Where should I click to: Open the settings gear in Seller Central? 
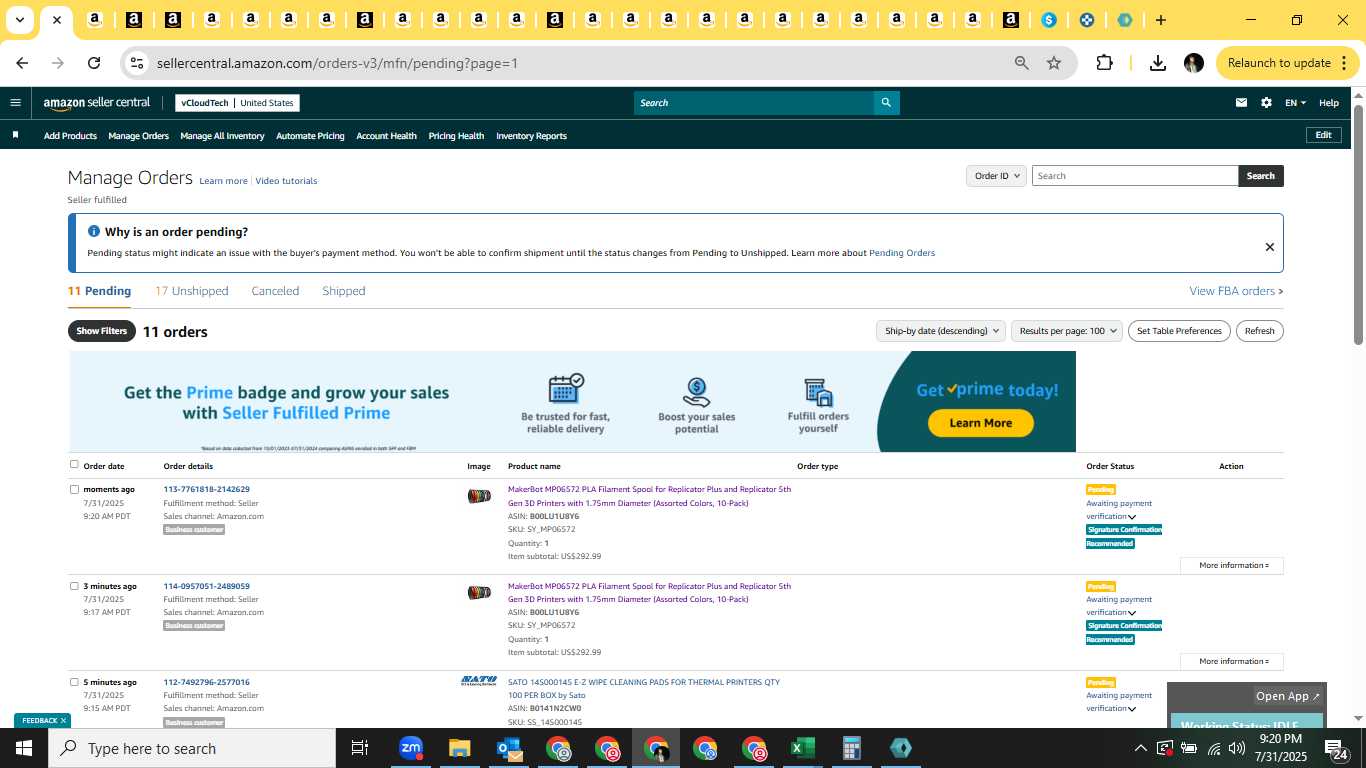pyautogui.click(x=1266, y=103)
